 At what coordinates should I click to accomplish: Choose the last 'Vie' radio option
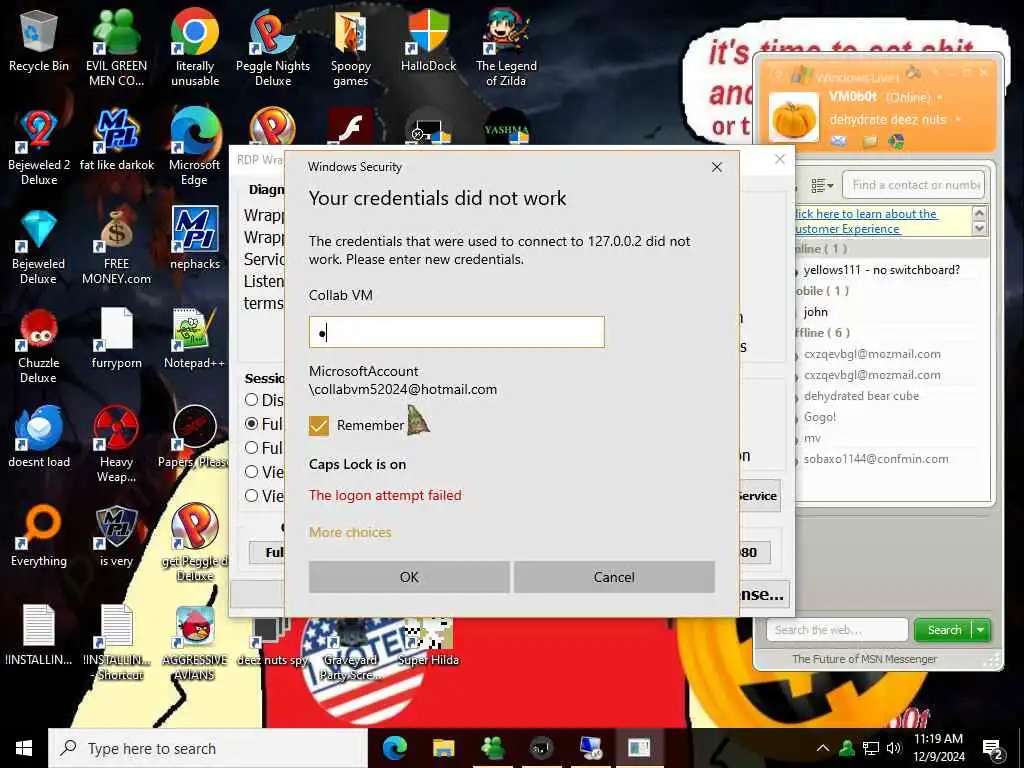pos(251,496)
